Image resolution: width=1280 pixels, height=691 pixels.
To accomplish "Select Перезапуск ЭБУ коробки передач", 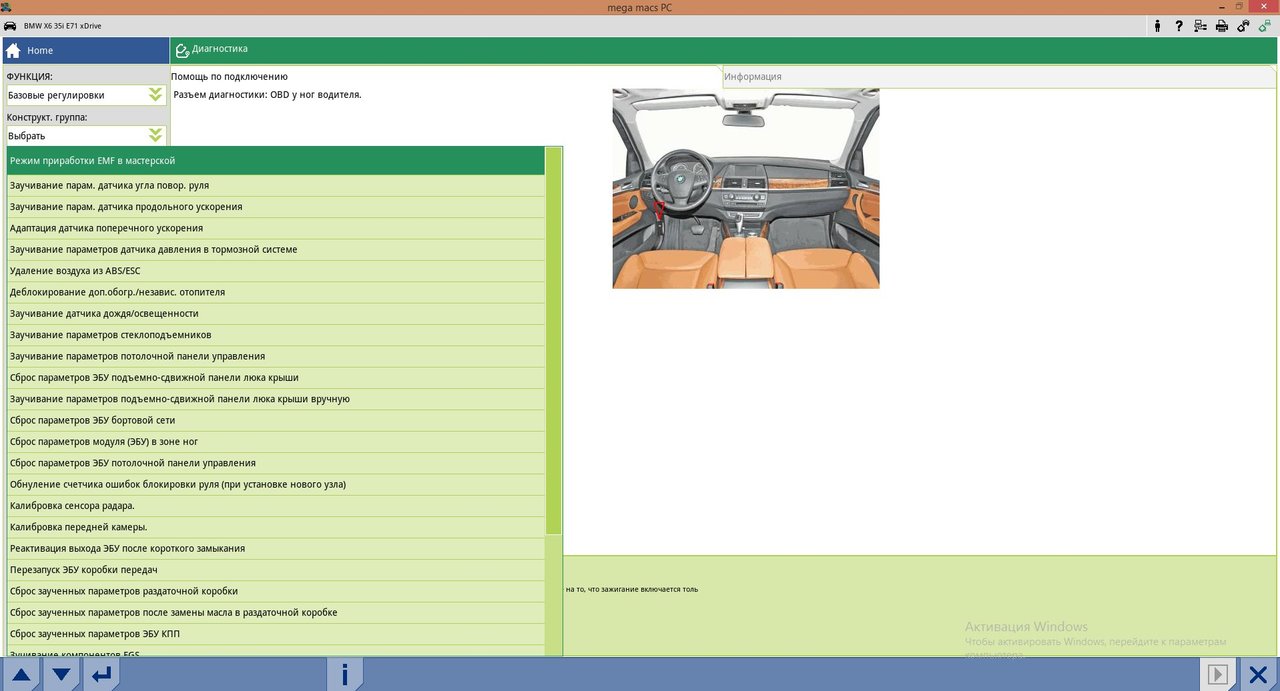I will click(x=276, y=570).
